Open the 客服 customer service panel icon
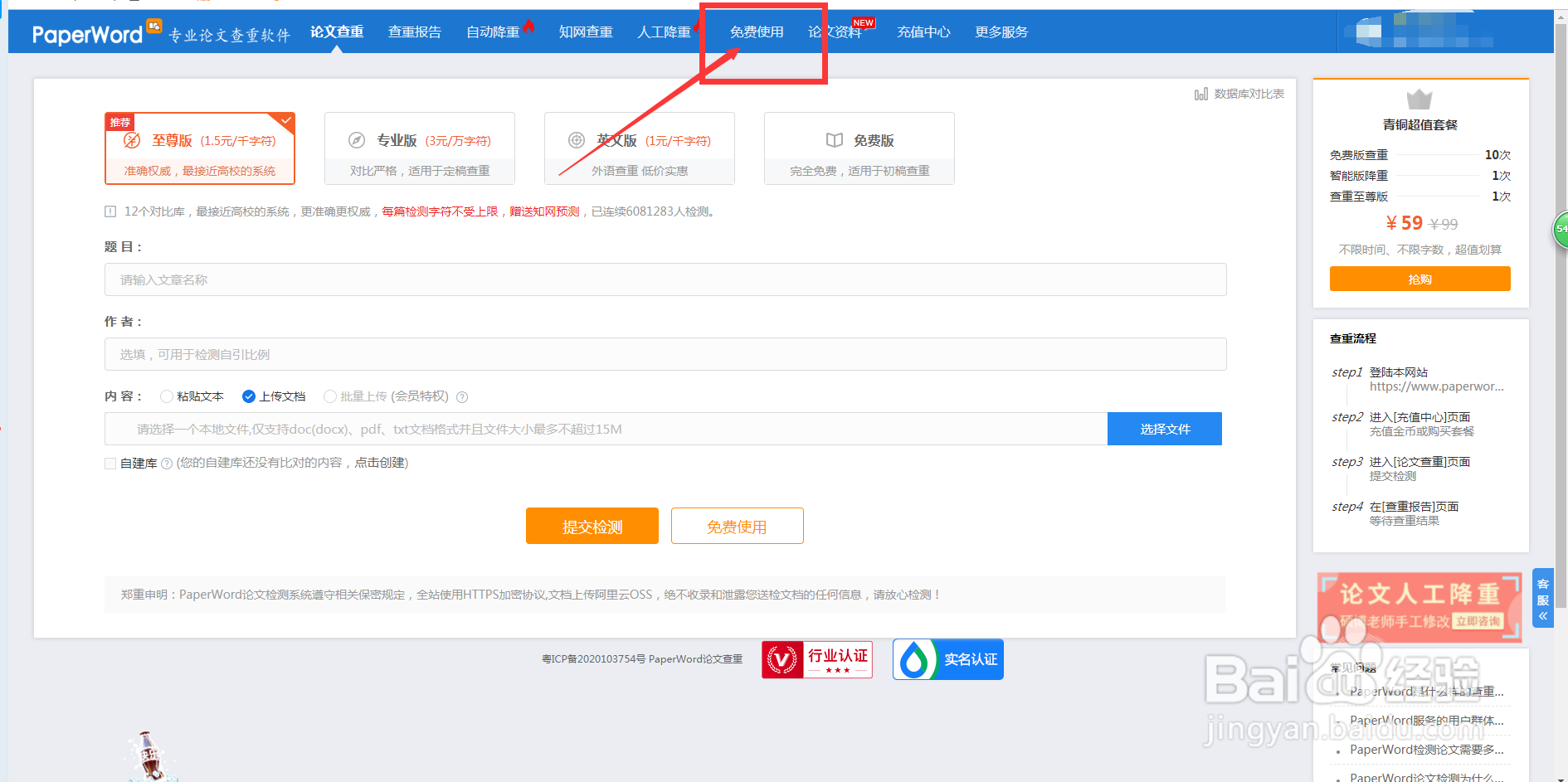This screenshot has height=782, width=1568. click(x=1543, y=590)
